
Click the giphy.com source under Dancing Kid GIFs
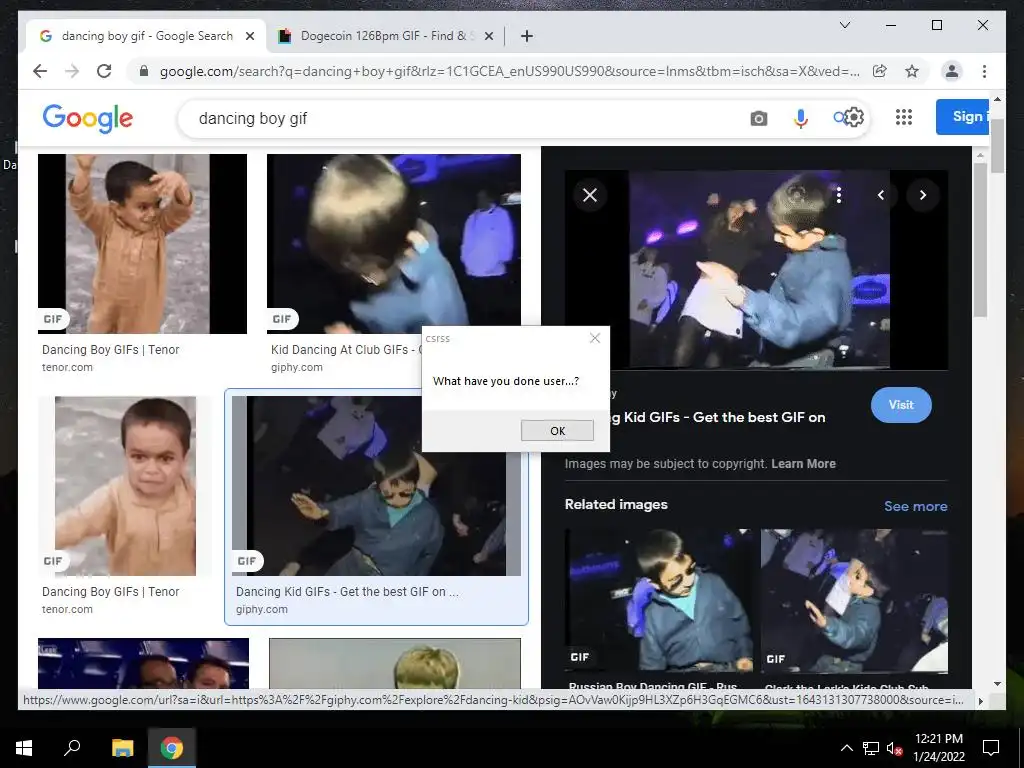point(261,609)
